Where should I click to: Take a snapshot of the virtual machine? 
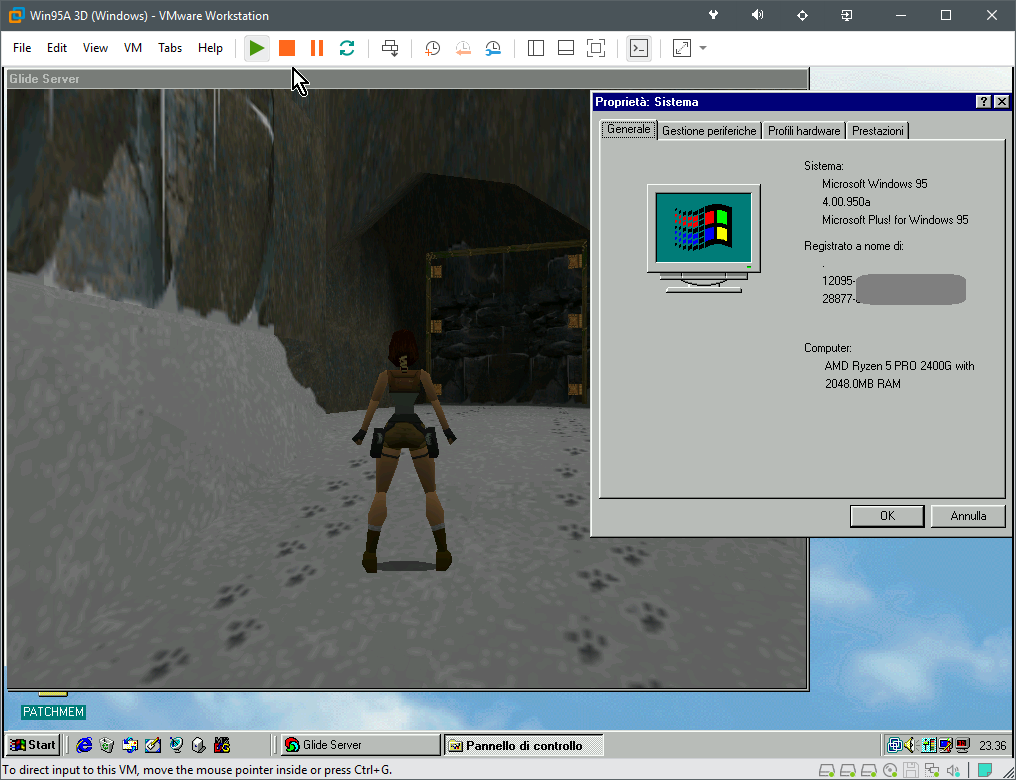point(432,48)
